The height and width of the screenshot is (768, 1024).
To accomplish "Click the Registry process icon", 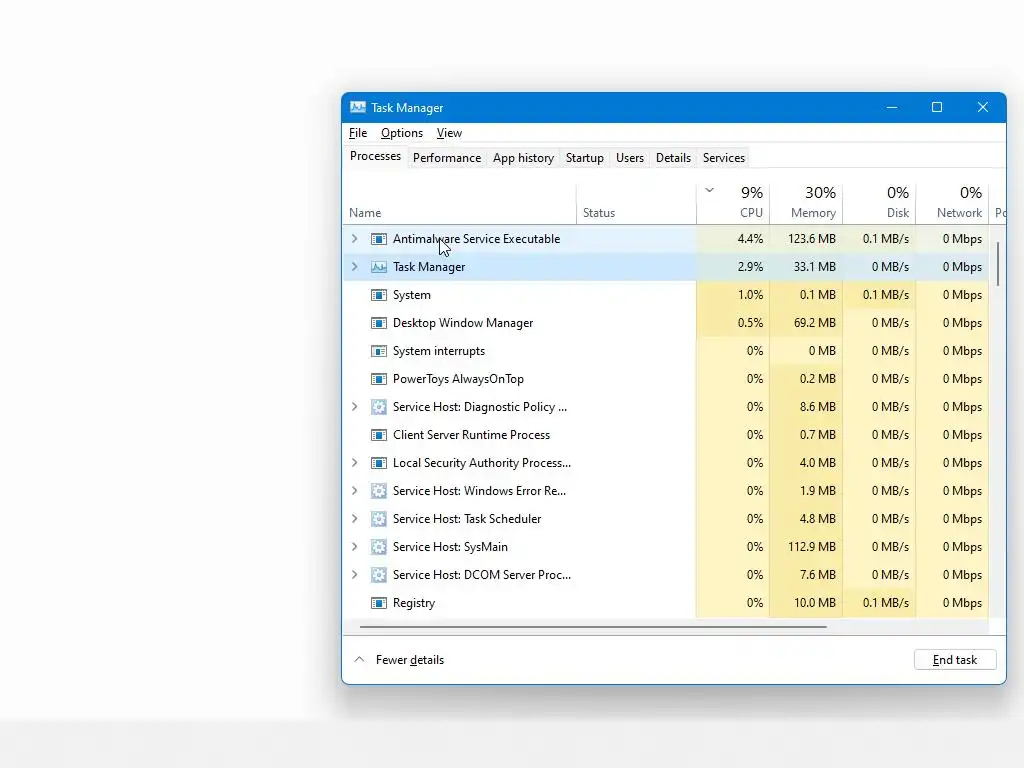I will [x=379, y=603].
